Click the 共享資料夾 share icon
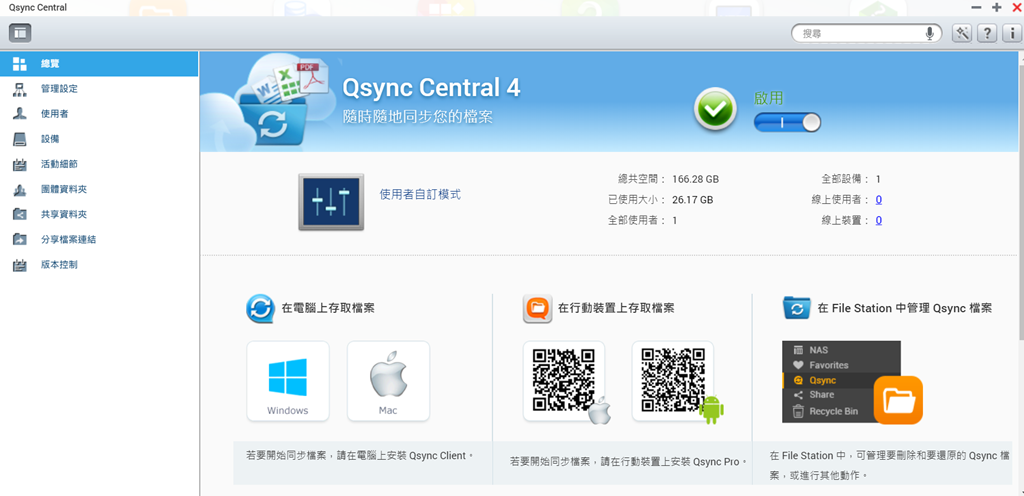The width and height of the screenshot is (1024, 496). click(20, 214)
